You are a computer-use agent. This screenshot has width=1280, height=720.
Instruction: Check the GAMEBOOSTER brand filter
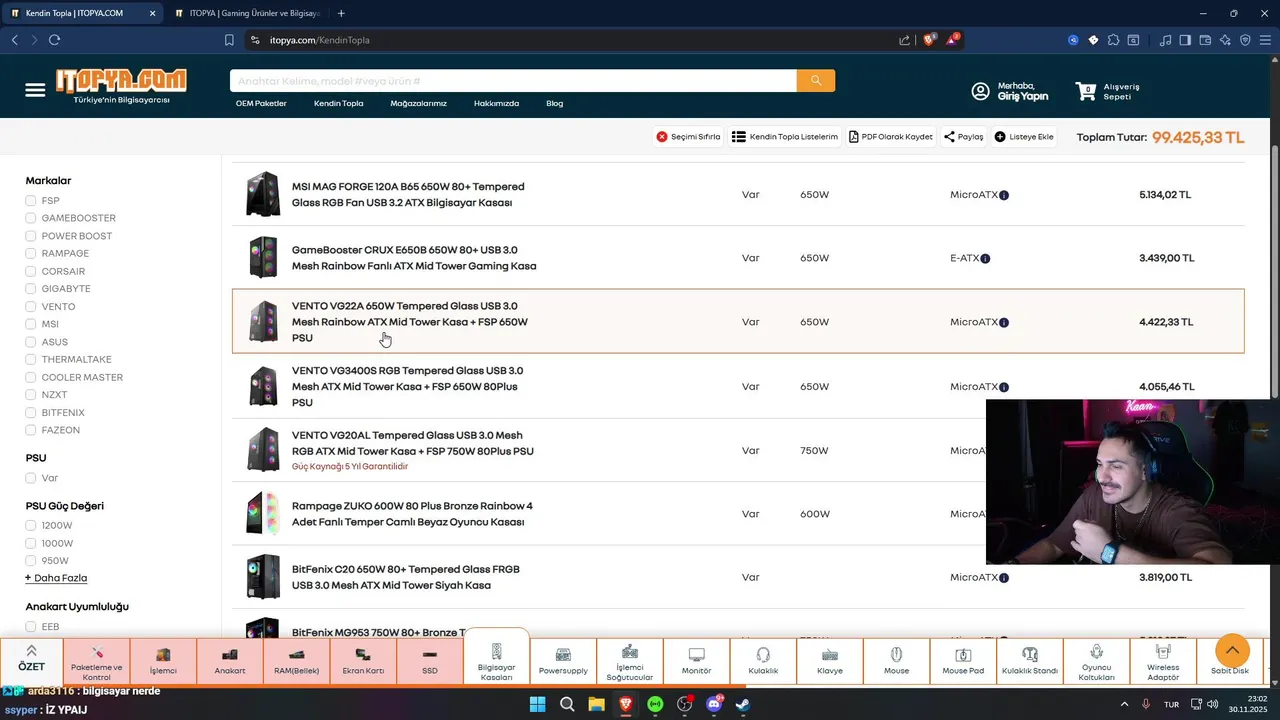[31, 218]
